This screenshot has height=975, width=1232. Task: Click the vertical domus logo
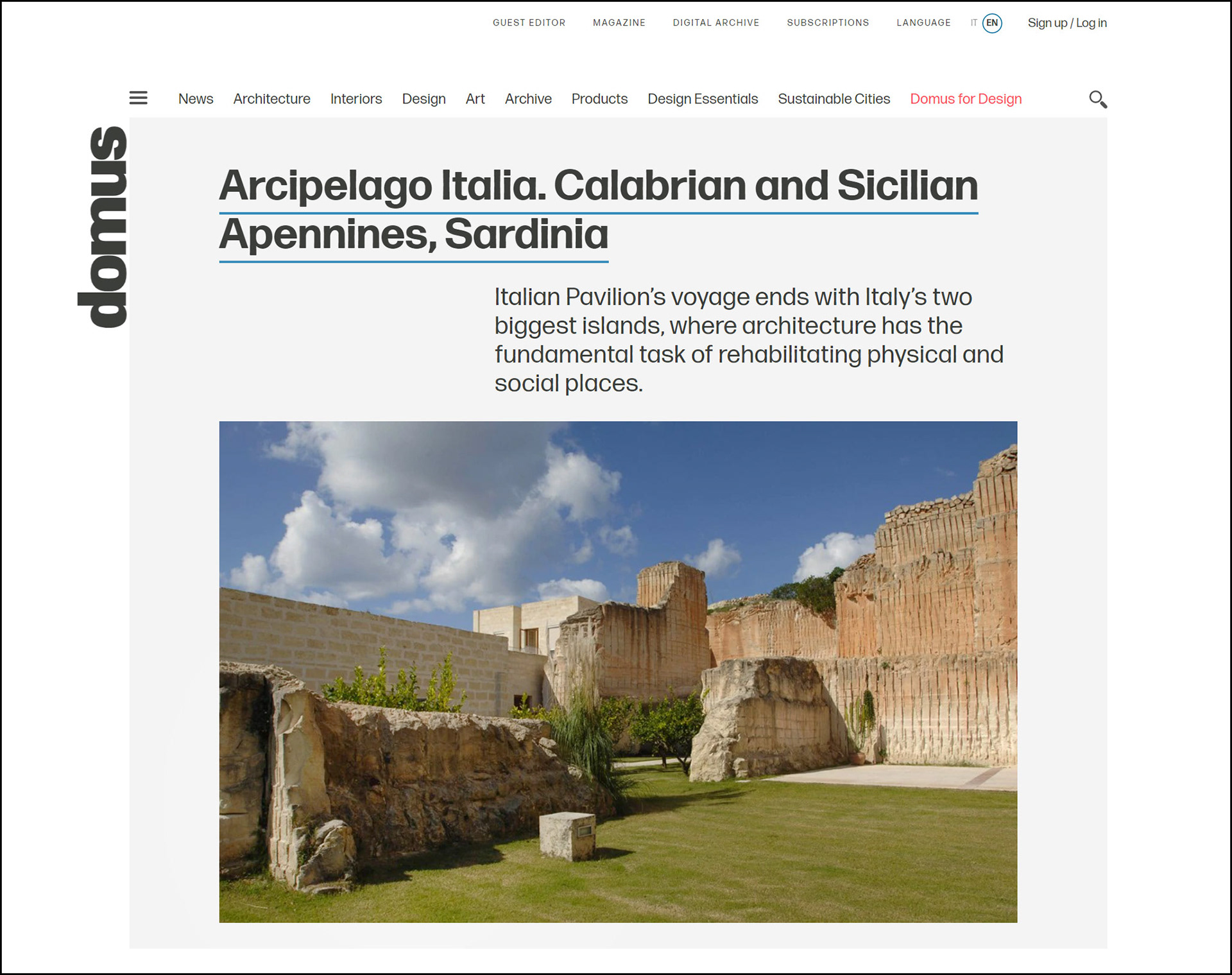click(103, 227)
